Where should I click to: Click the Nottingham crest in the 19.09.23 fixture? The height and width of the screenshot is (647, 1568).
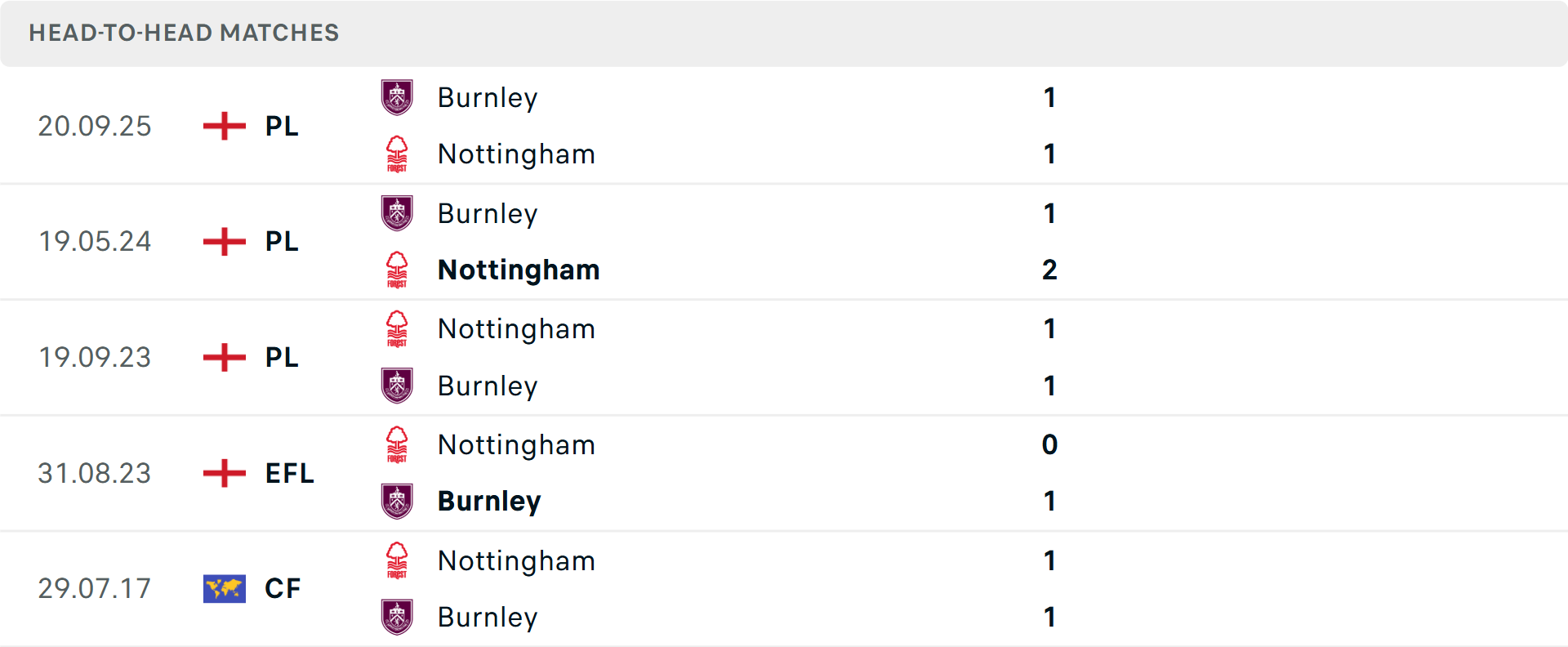(397, 329)
